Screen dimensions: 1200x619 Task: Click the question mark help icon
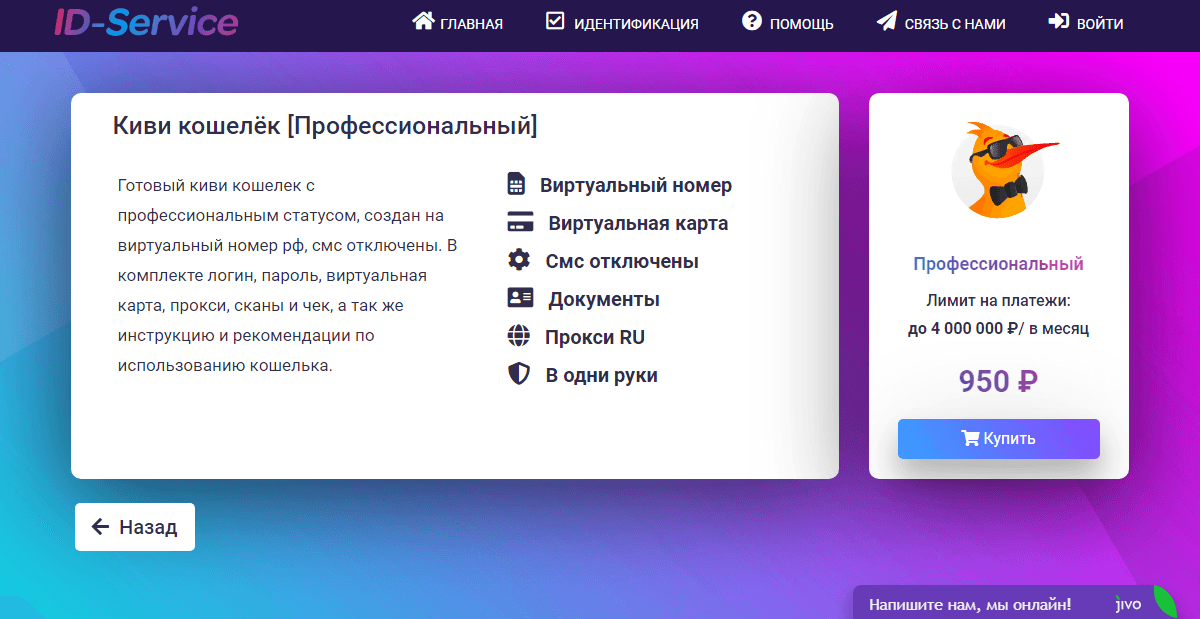(x=752, y=22)
